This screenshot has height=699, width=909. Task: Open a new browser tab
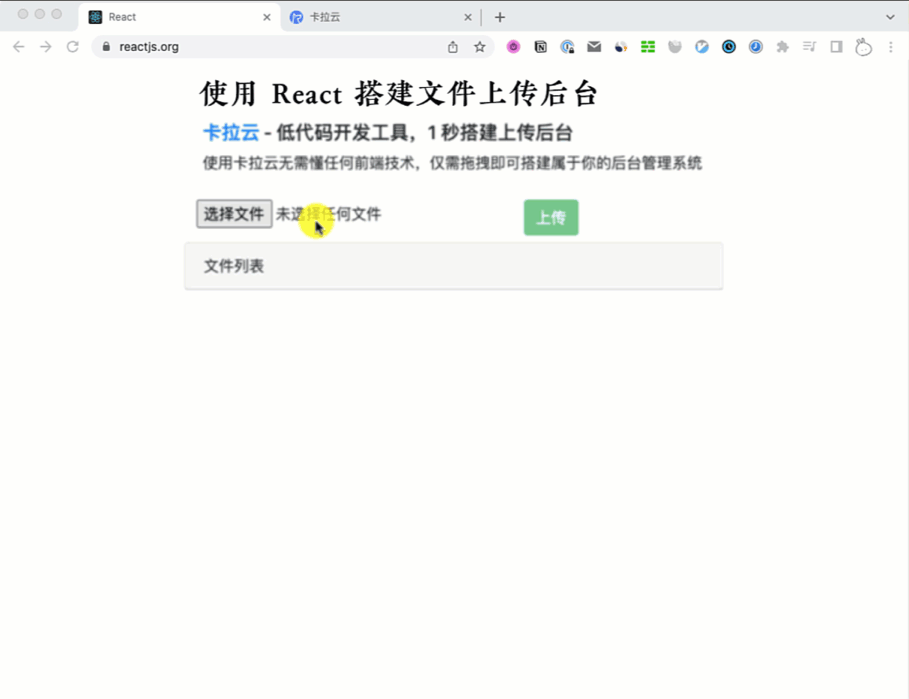click(500, 17)
